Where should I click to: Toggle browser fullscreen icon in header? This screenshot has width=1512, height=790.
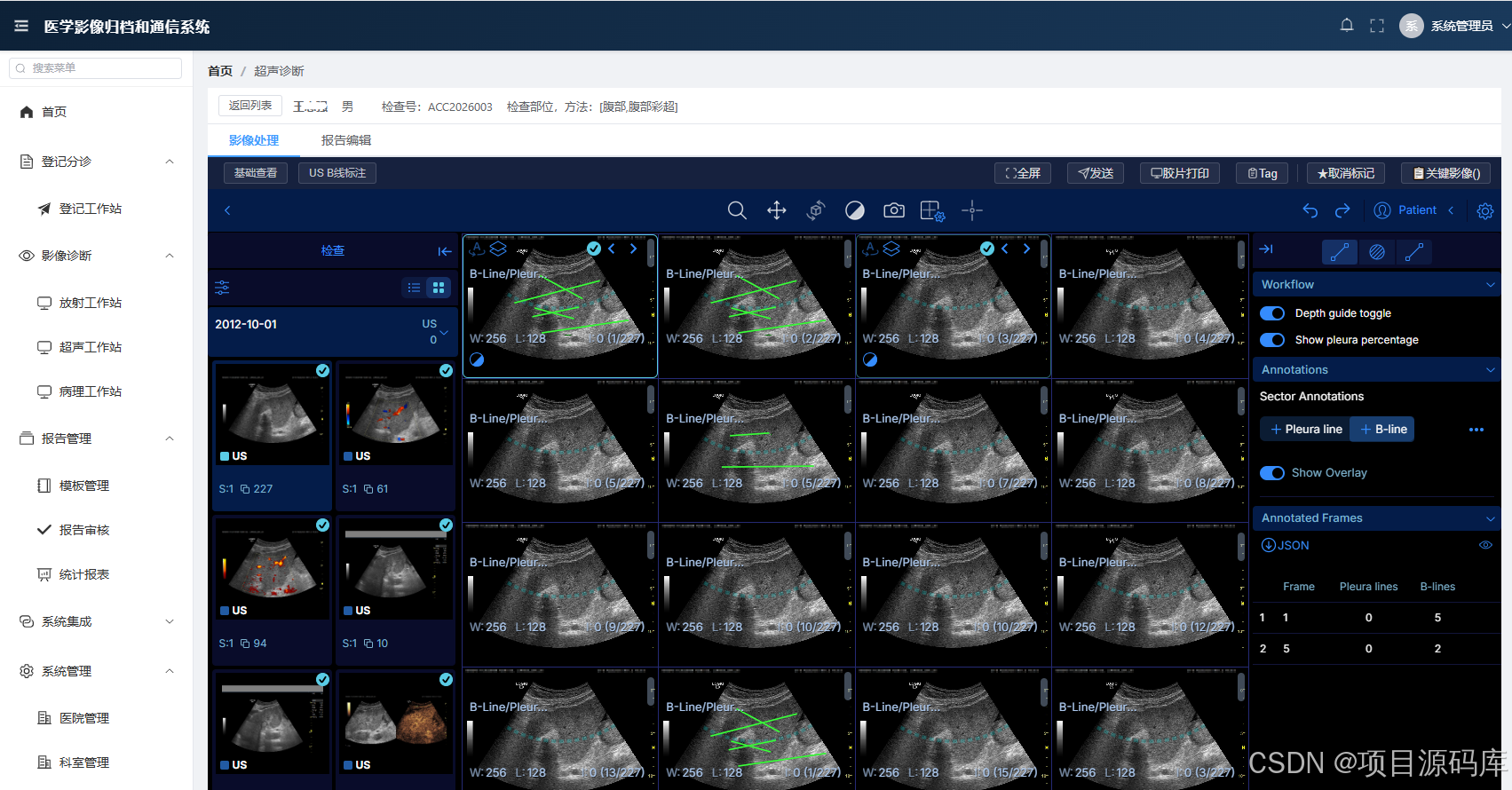[1377, 26]
